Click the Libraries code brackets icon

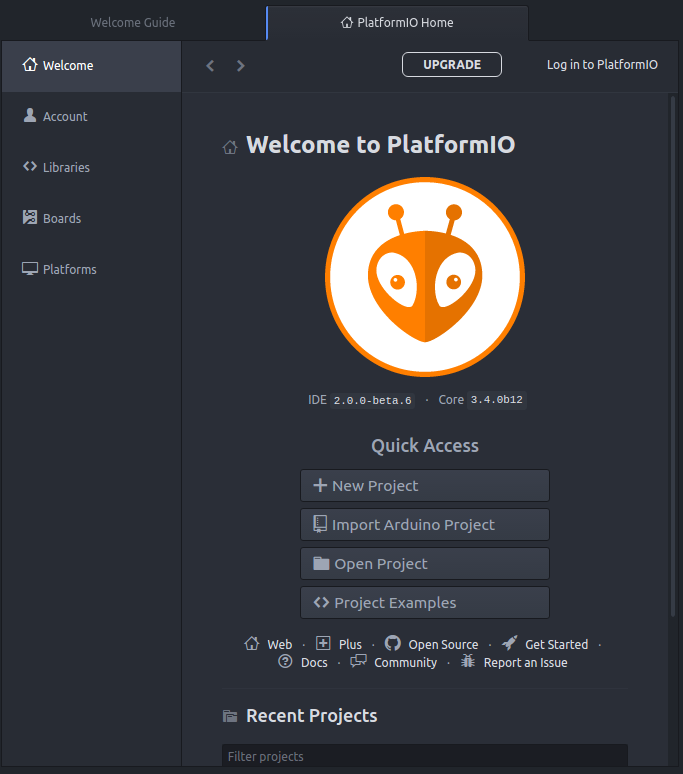click(x=30, y=166)
